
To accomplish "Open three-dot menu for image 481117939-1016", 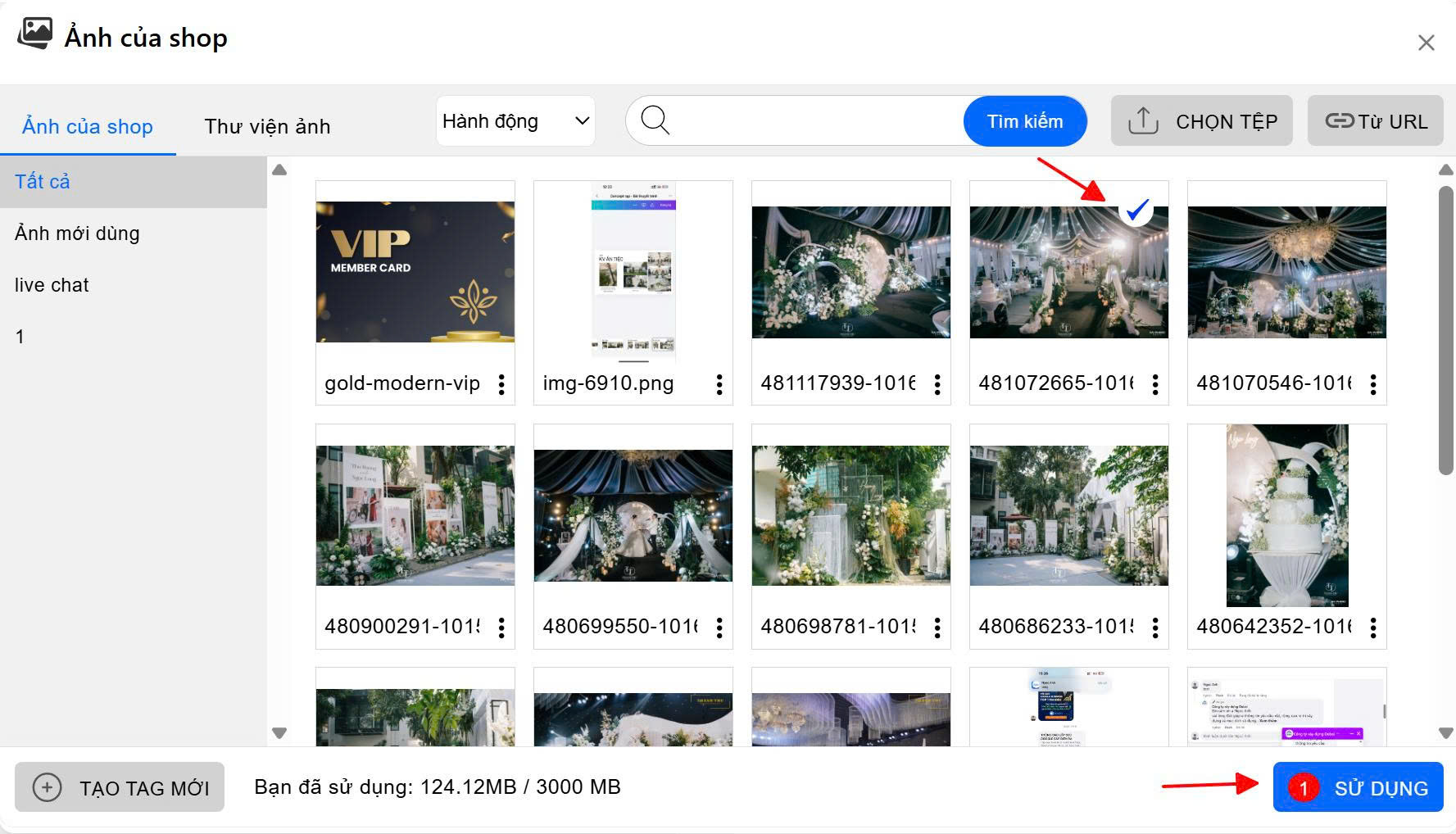I will [937, 384].
